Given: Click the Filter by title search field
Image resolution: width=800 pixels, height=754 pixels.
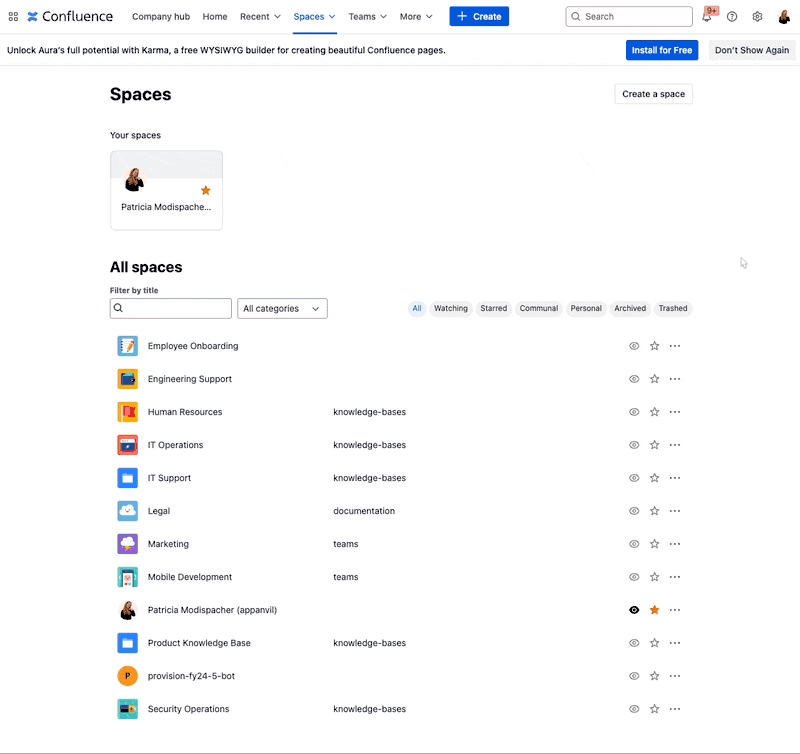Looking at the screenshot, I should tap(170, 308).
